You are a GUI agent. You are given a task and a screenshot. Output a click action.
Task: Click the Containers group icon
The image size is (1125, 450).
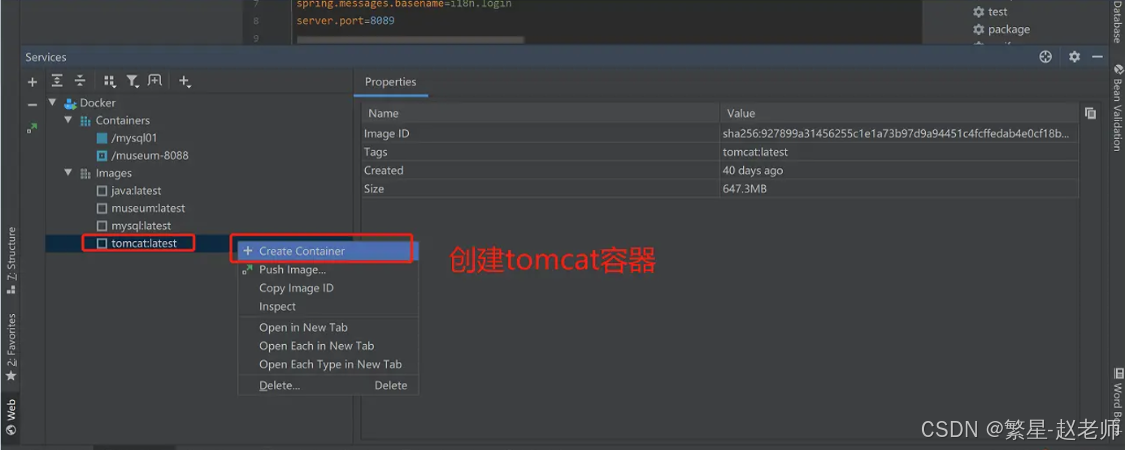[x=86, y=121]
